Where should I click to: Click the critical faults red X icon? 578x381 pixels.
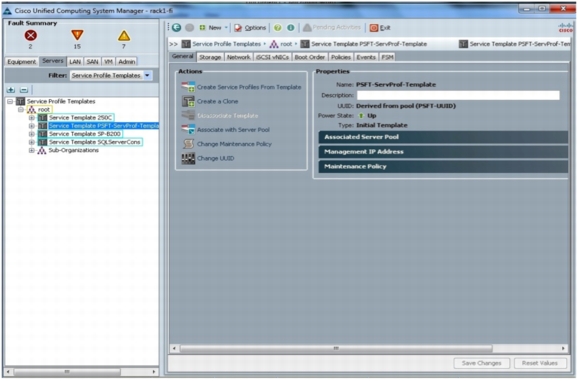tap(31, 35)
